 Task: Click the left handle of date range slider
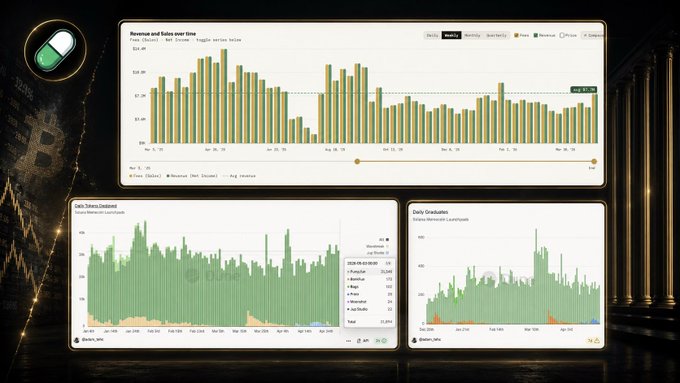pos(357,161)
